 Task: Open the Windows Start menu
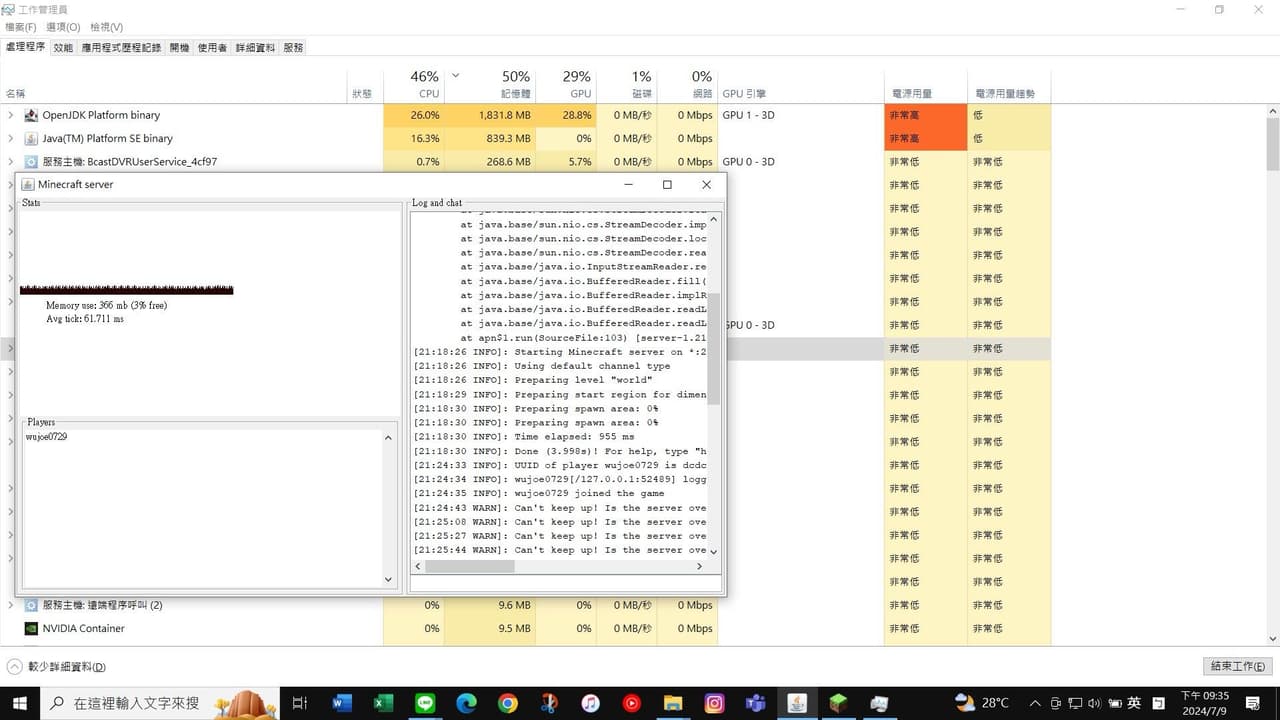[19, 703]
